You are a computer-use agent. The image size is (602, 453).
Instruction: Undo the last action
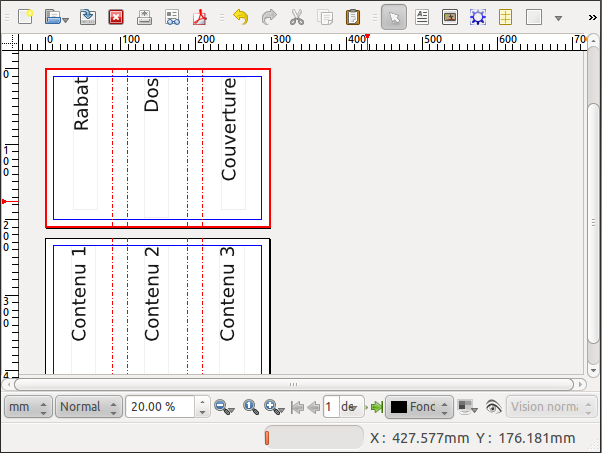pos(241,17)
